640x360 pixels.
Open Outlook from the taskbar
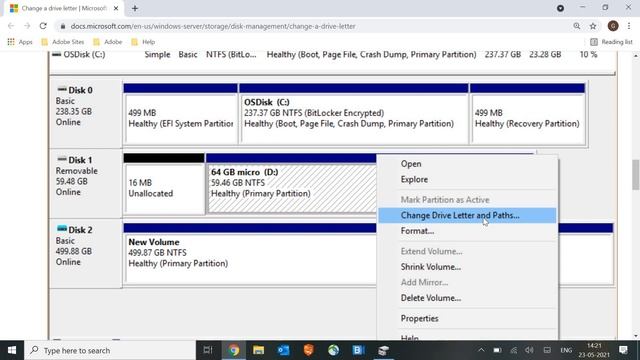click(x=283, y=350)
